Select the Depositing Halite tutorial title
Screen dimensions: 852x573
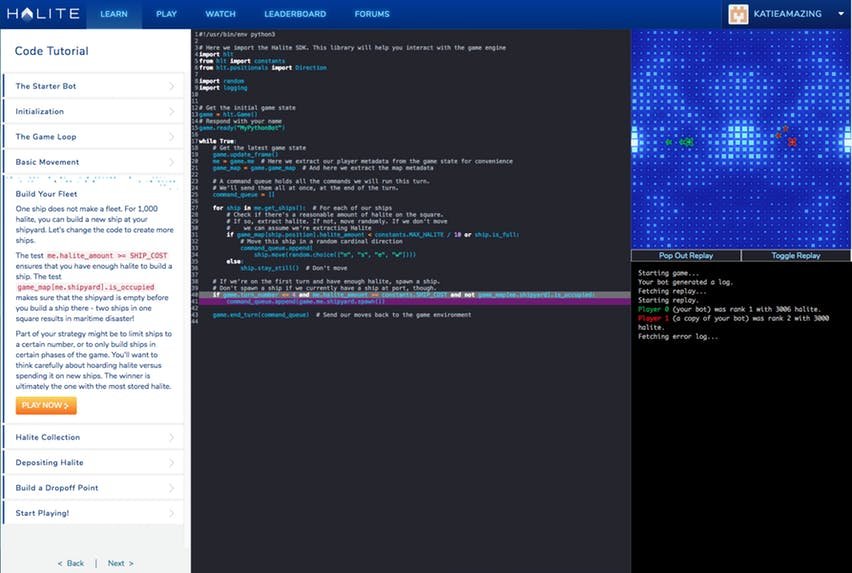point(49,463)
